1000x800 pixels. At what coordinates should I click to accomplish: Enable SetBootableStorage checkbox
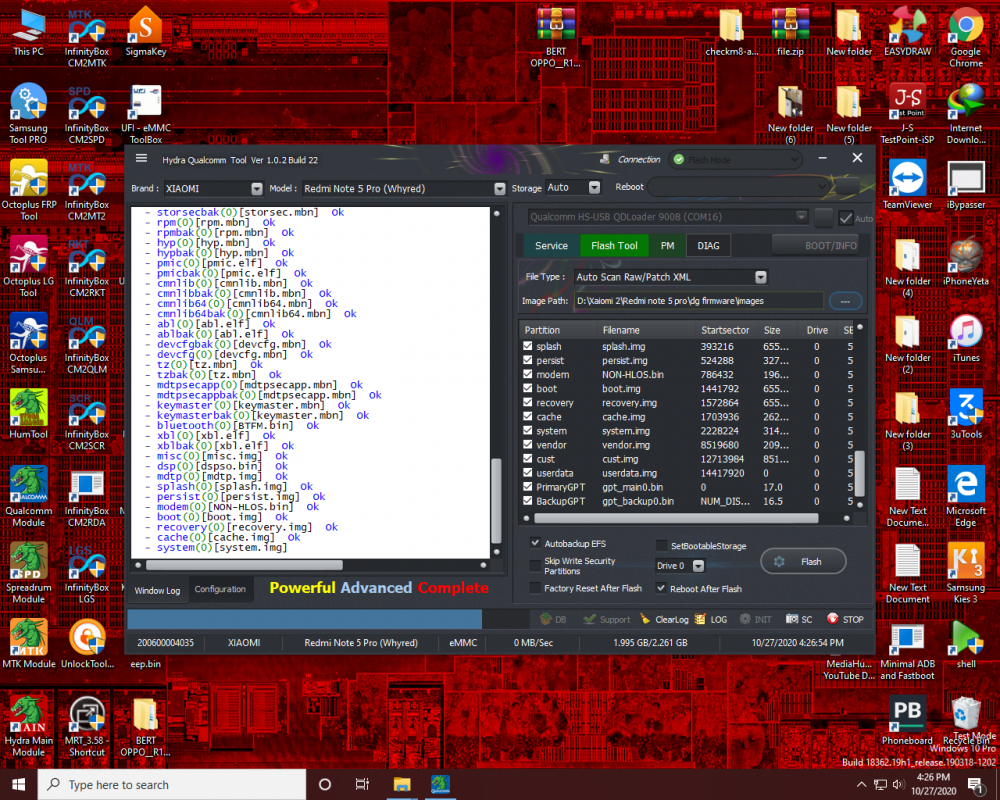point(661,545)
